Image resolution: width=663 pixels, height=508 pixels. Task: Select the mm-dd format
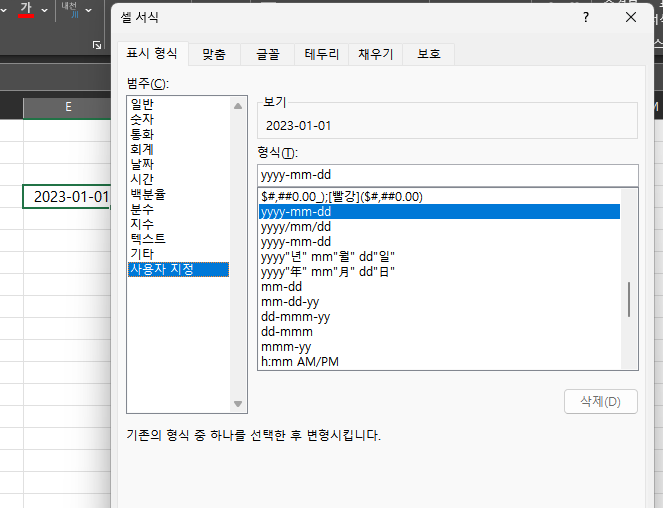click(x=440, y=287)
